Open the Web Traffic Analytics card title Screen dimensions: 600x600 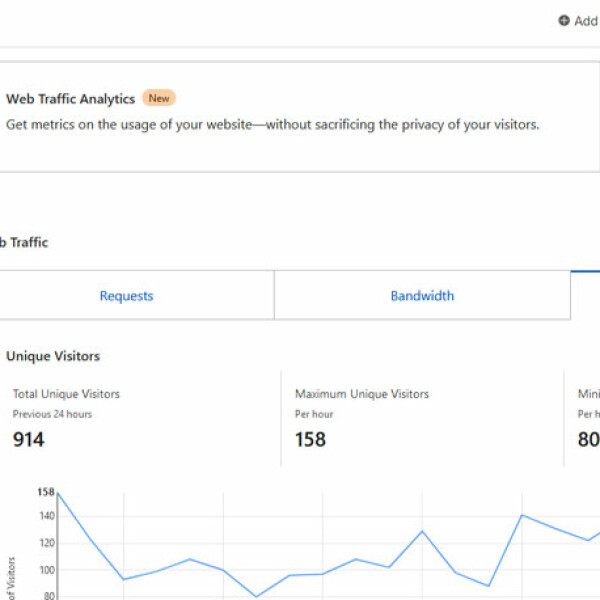point(70,99)
